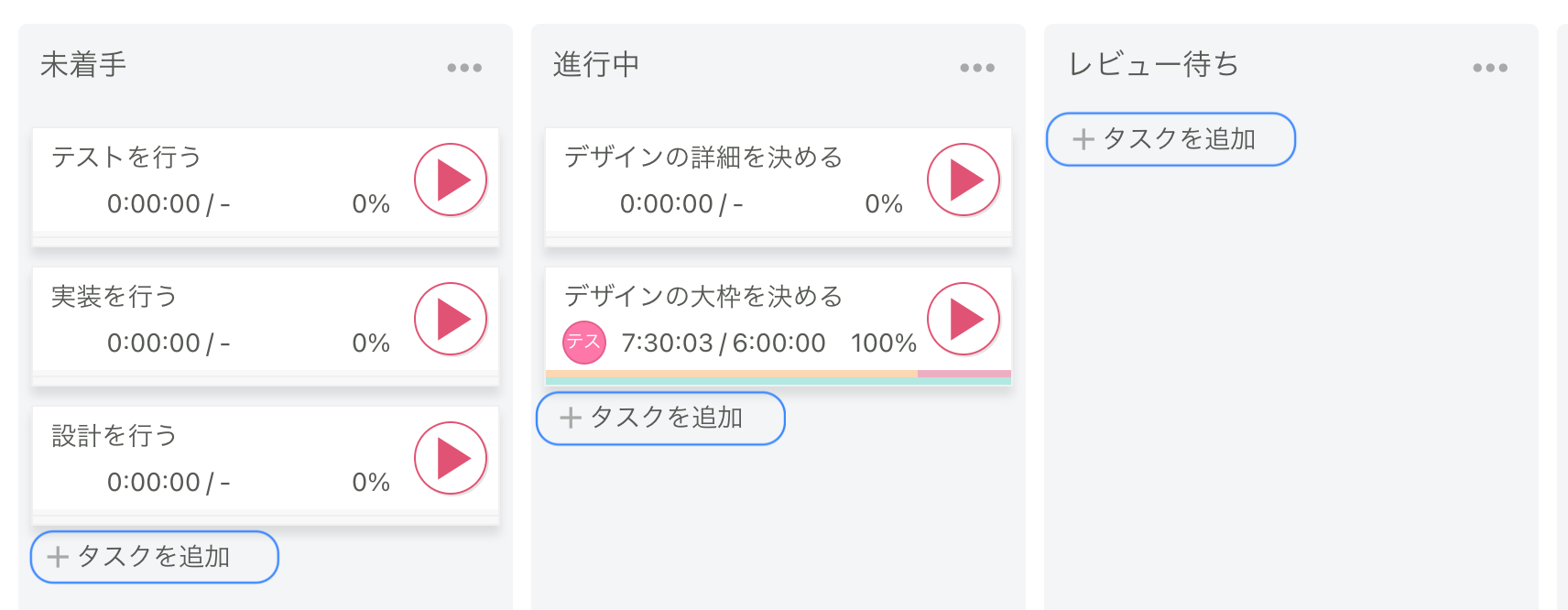Open the 進行中 column options menu
This screenshot has width=1568, height=610.
point(976,66)
